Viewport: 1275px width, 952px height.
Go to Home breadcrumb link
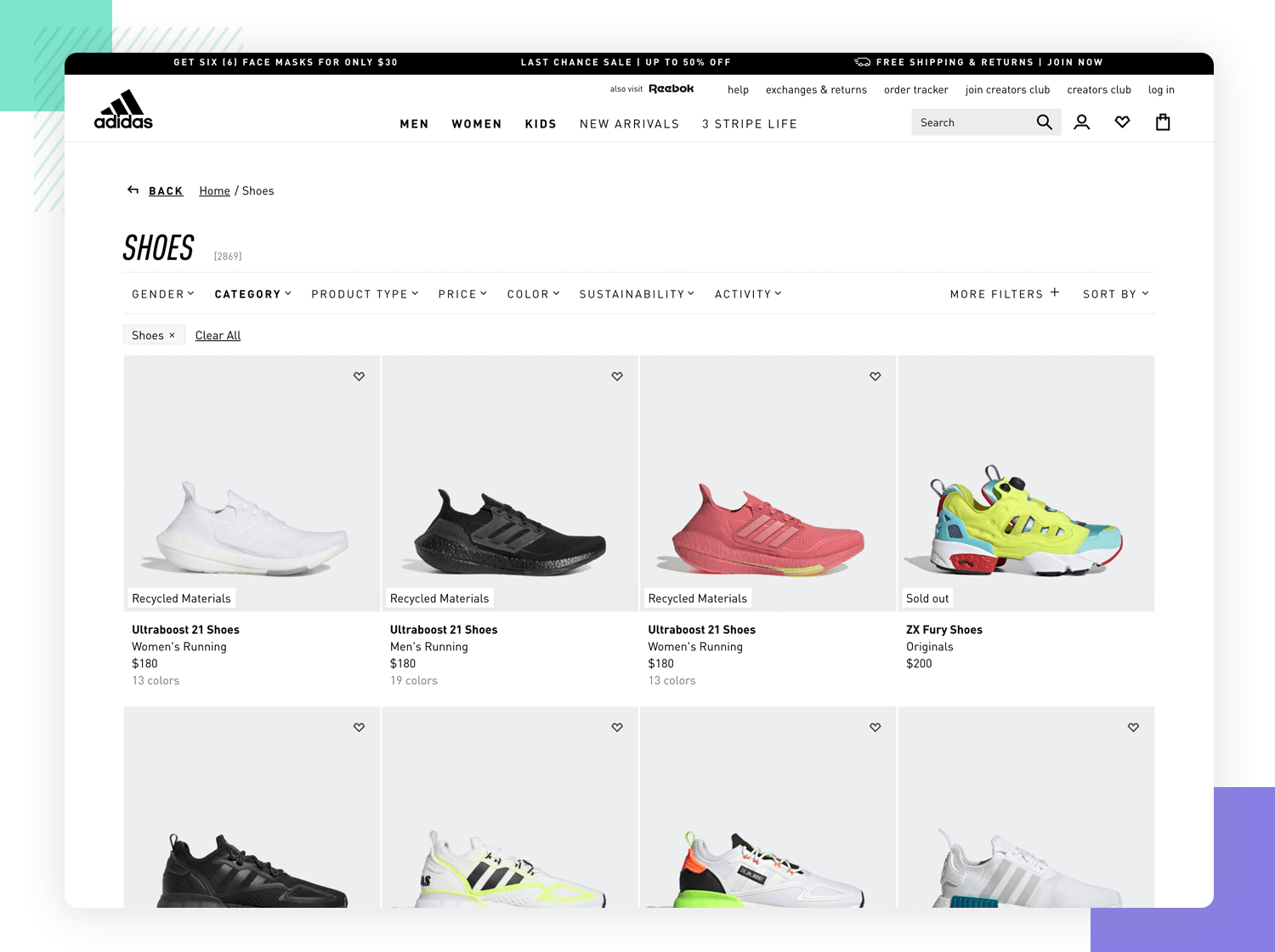(x=214, y=191)
